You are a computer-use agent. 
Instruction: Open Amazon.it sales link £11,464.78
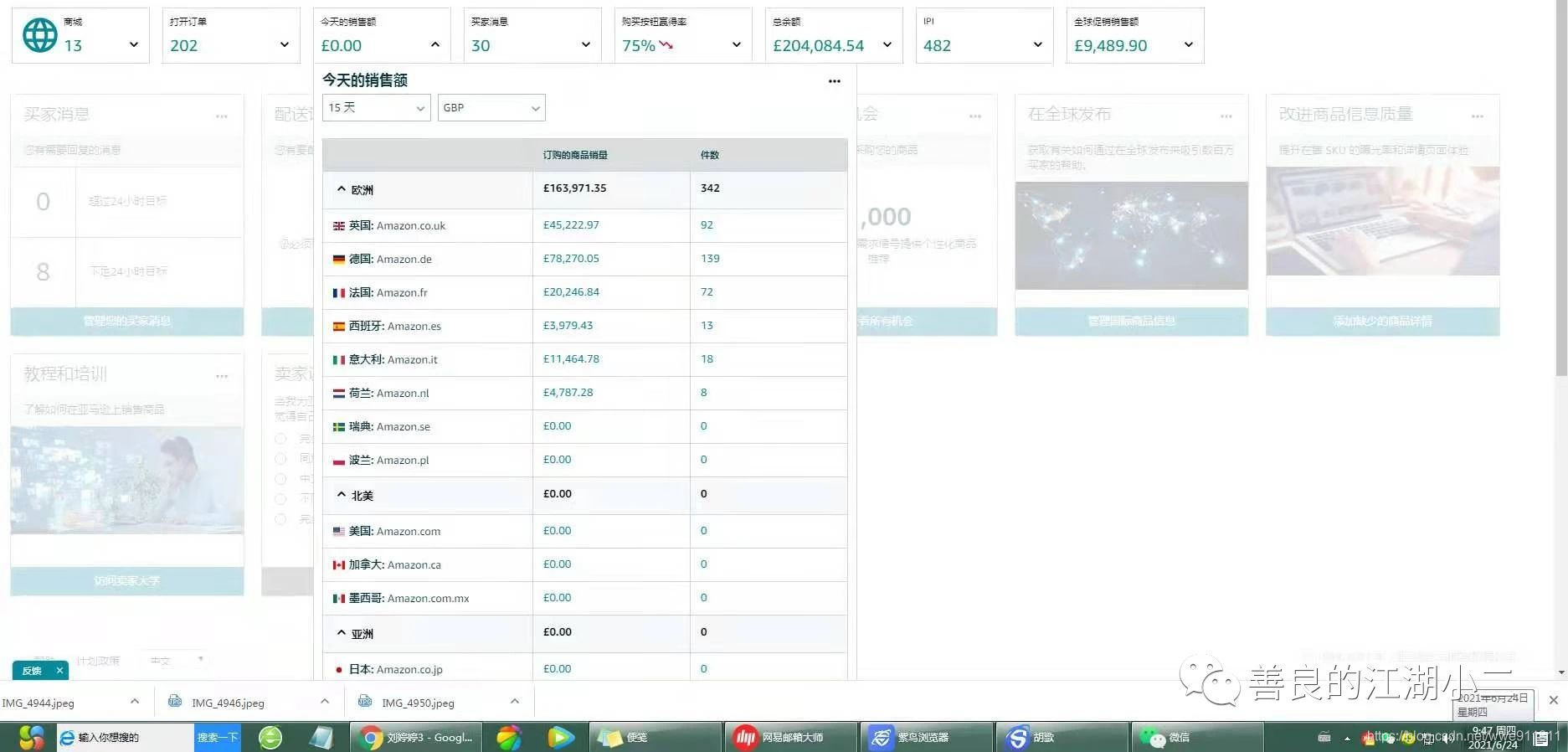coord(571,359)
